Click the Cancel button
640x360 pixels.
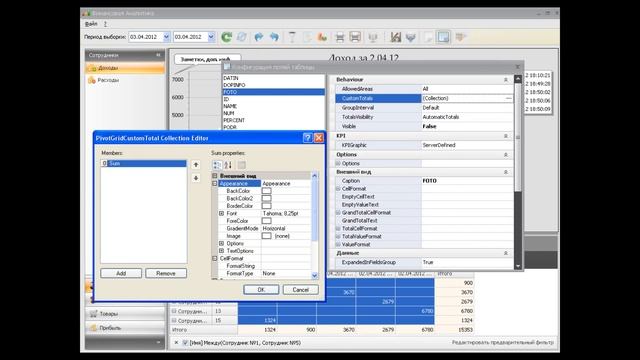point(300,290)
